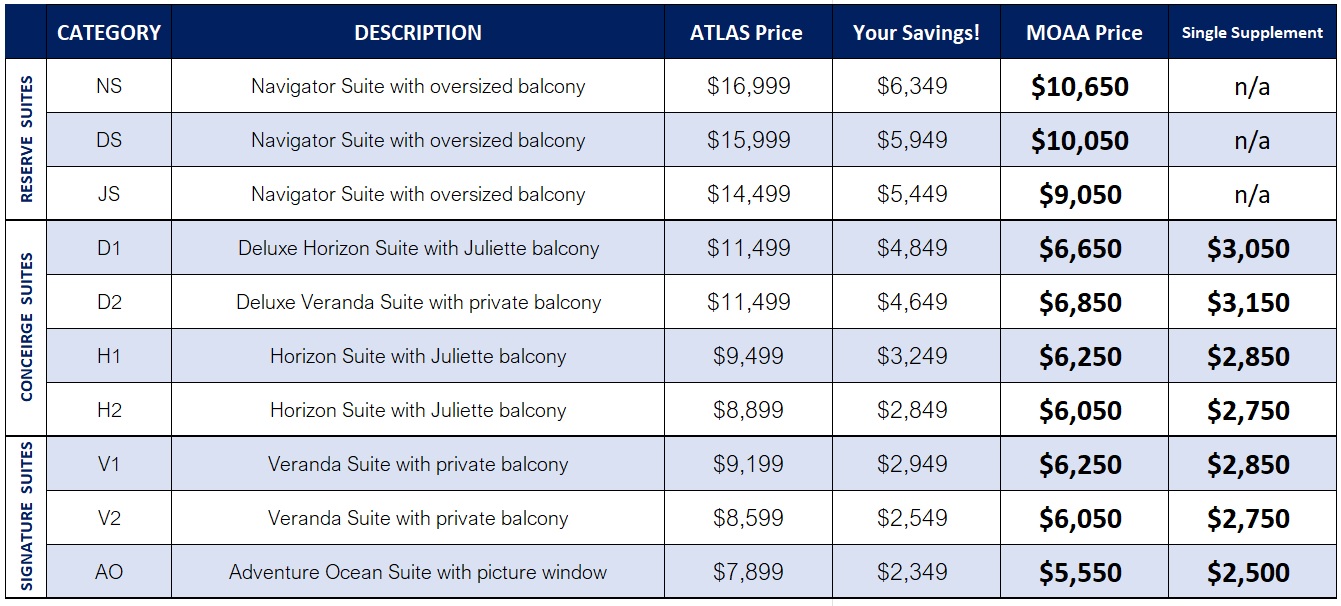1341x606 pixels.
Task: Click the NS category cell
Action: [x=109, y=86]
